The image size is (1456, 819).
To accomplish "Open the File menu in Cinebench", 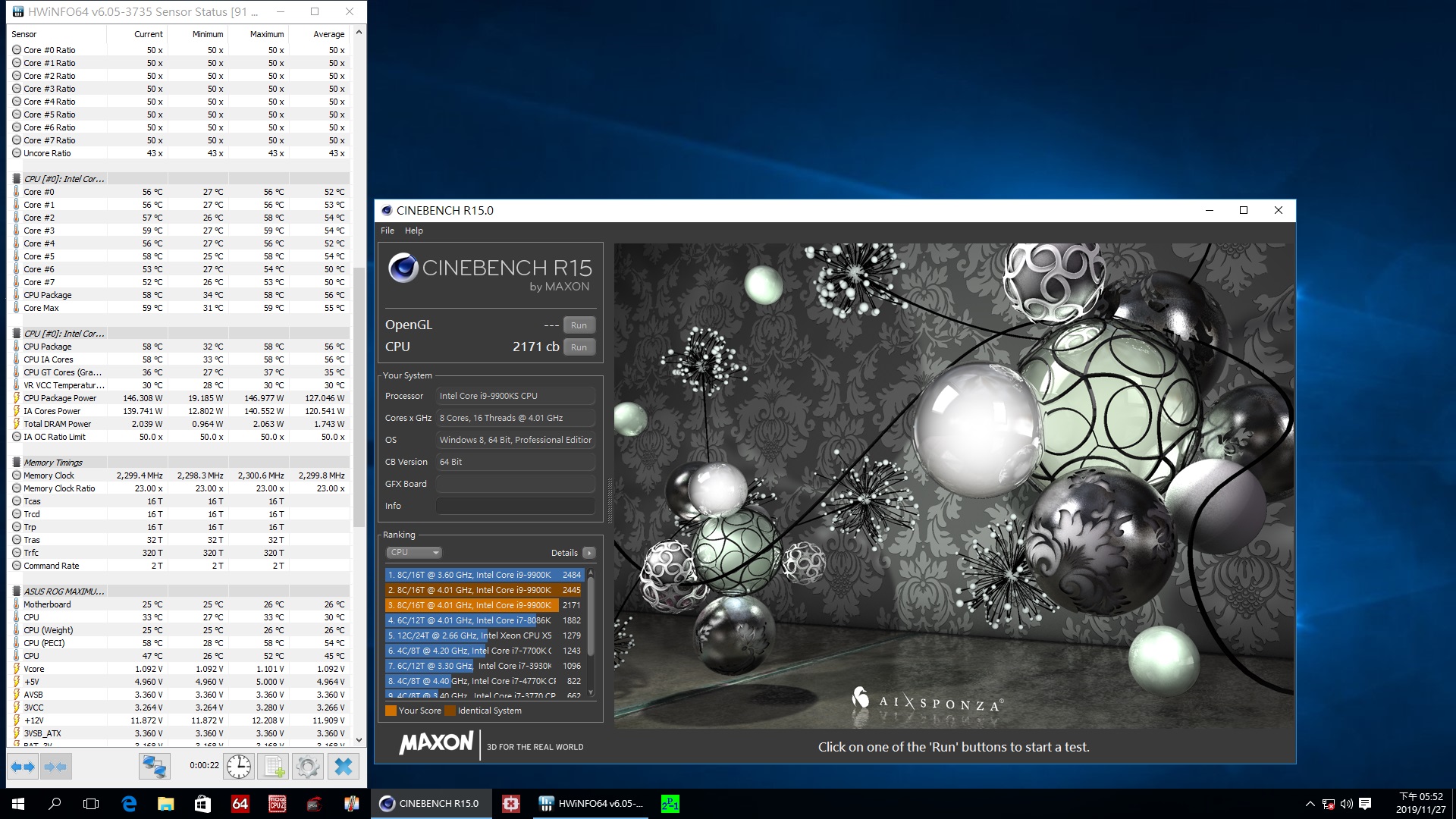I will pyautogui.click(x=388, y=231).
